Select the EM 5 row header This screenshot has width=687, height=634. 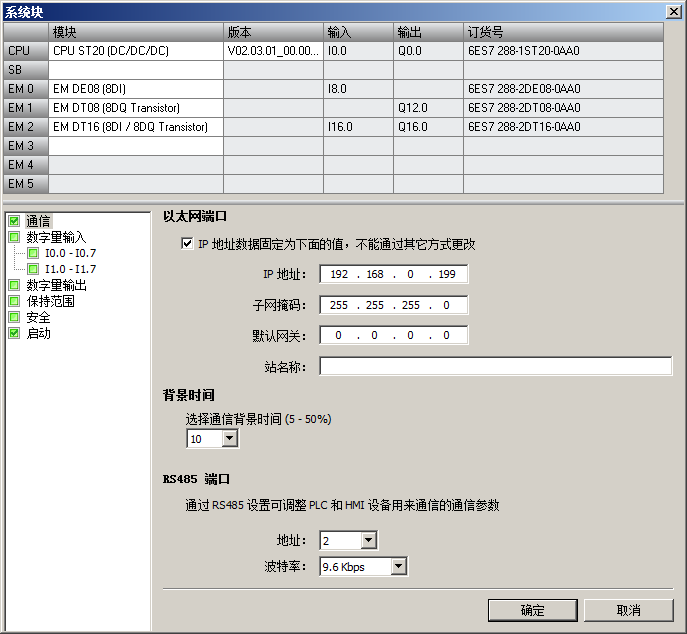click(x=26, y=184)
